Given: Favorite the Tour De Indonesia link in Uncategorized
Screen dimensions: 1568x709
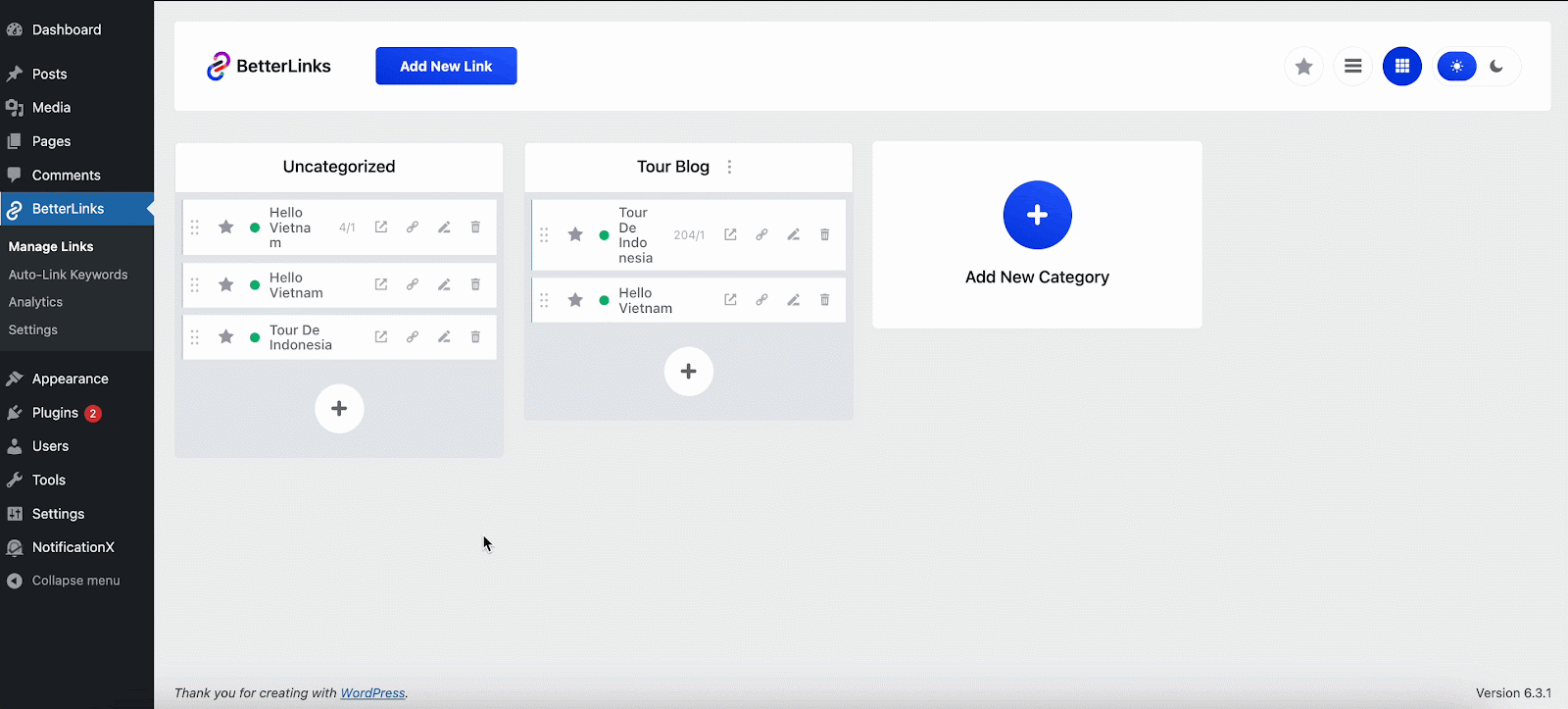Looking at the screenshot, I should coord(225,337).
